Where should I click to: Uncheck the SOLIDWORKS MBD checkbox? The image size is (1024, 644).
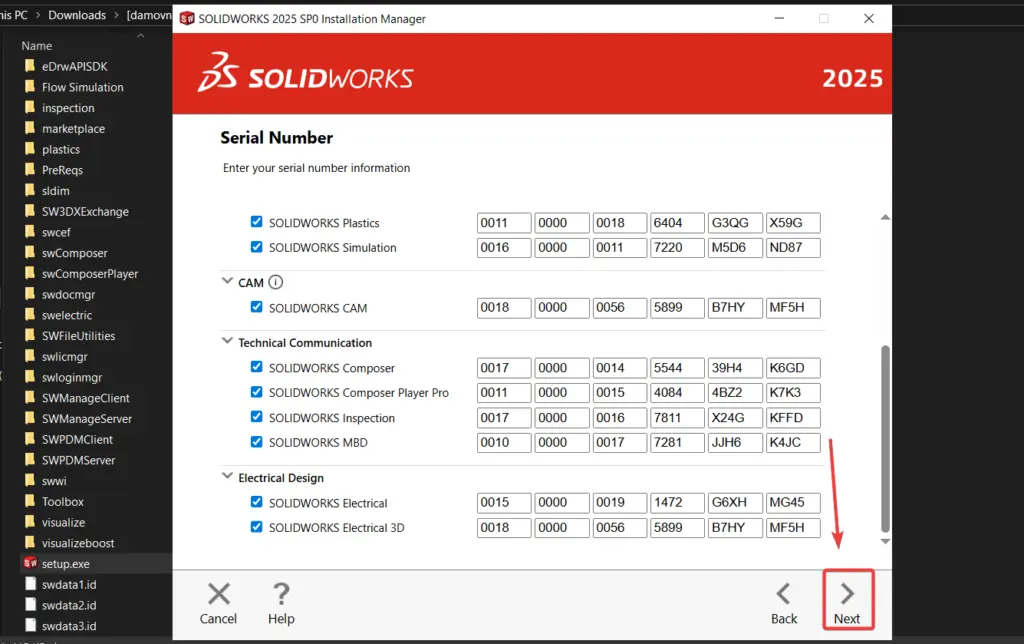point(257,442)
